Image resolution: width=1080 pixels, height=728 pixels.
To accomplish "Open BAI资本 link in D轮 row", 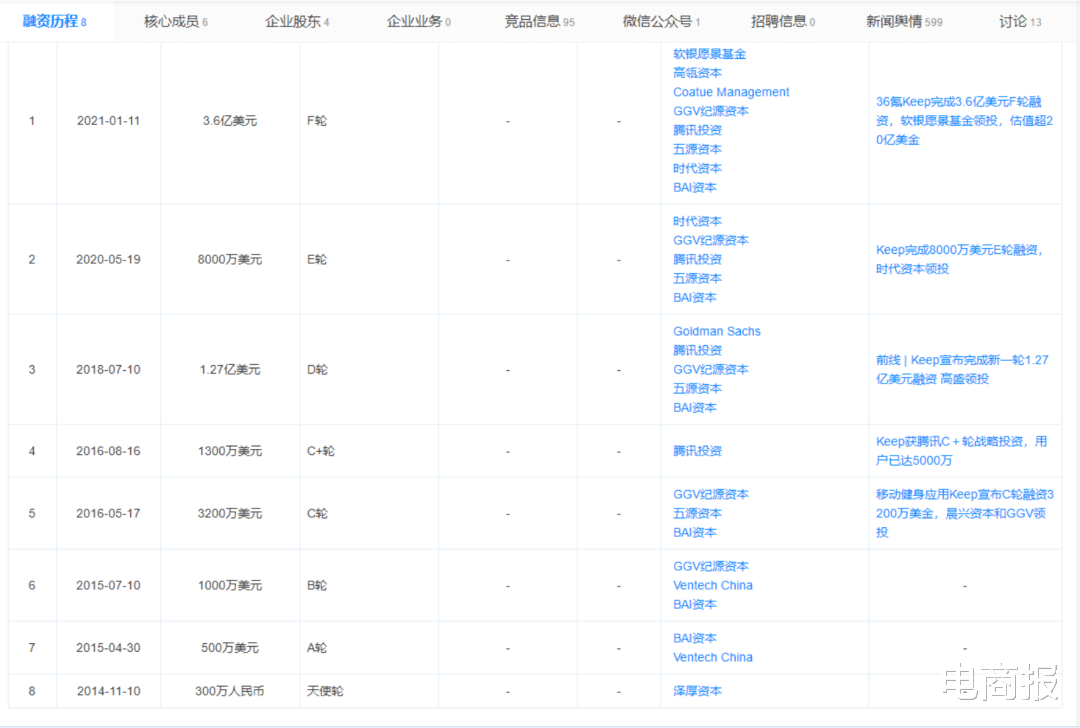I will [x=695, y=408].
